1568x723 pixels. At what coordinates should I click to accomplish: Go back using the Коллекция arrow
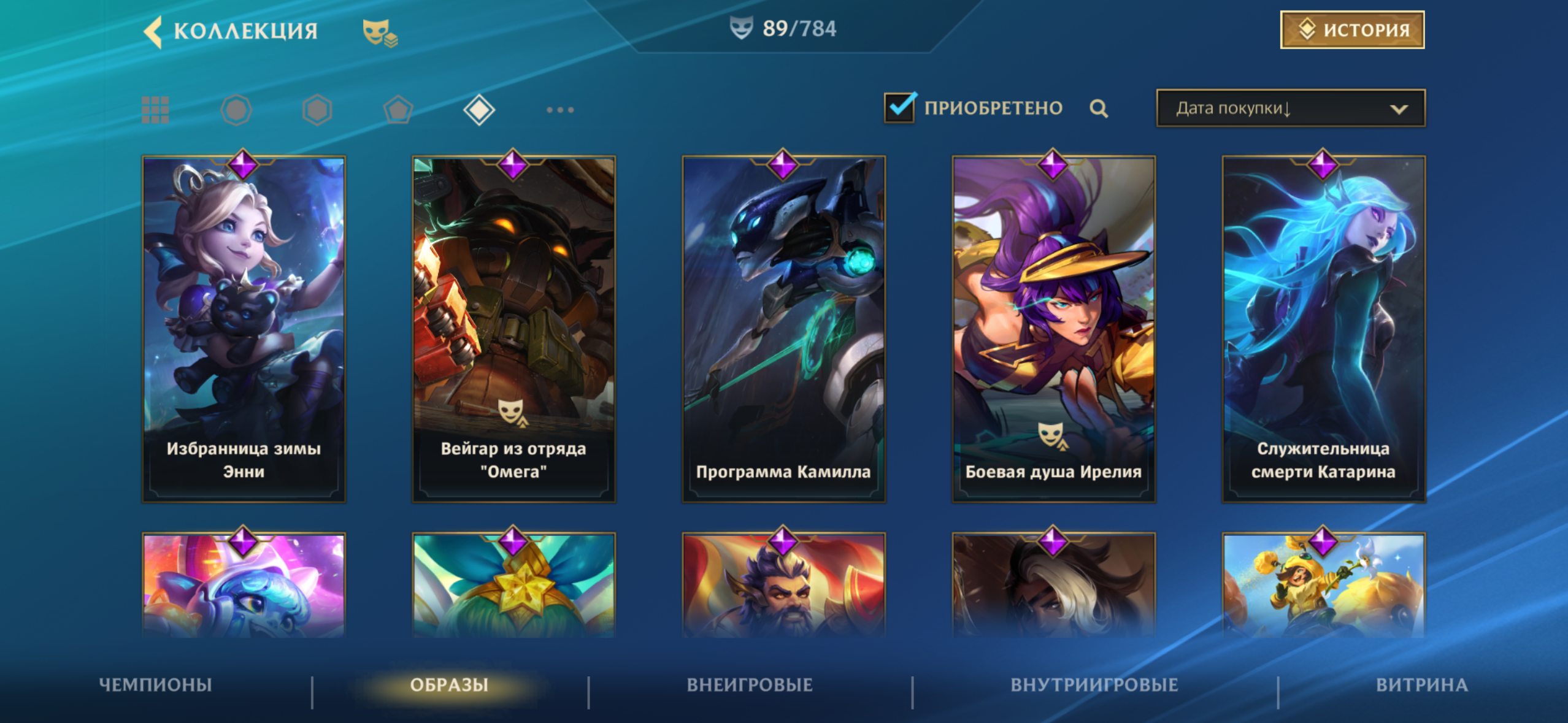pos(153,31)
